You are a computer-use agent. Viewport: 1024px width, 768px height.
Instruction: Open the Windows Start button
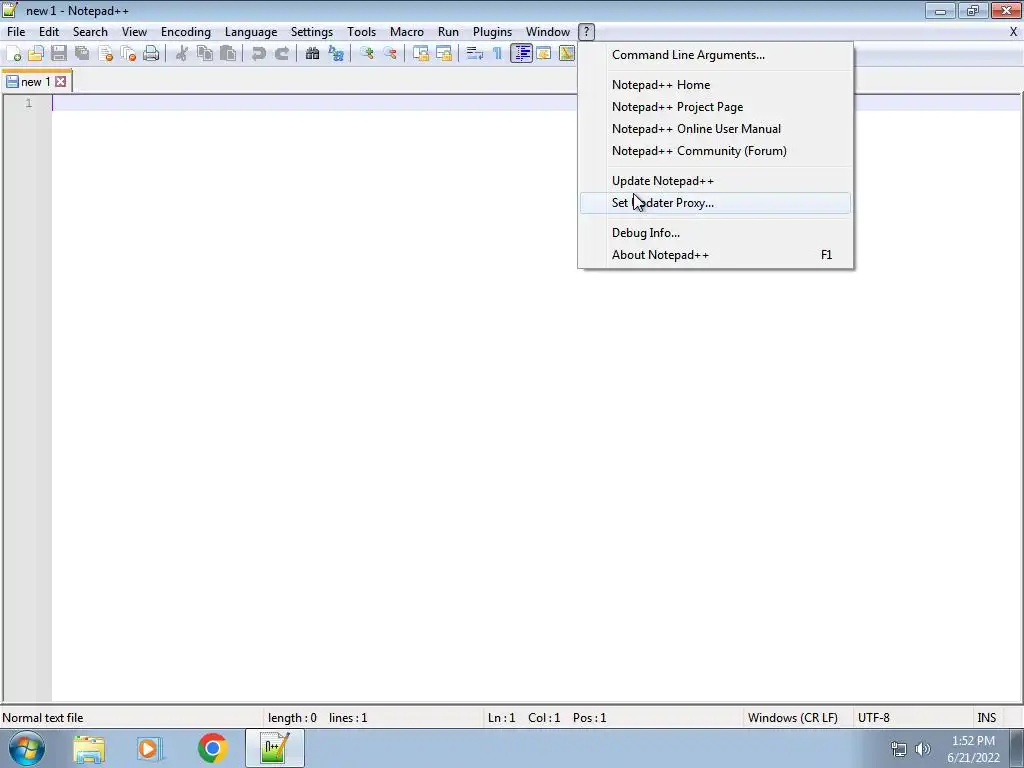(27, 748)
